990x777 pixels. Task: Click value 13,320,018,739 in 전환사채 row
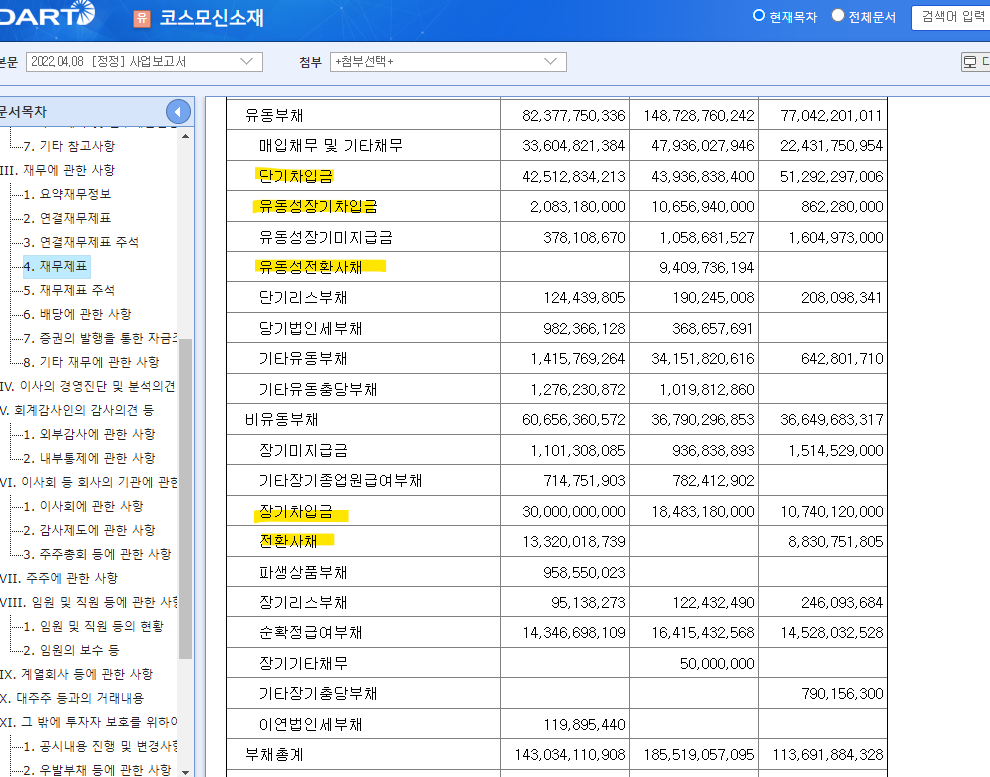[573, 542]
